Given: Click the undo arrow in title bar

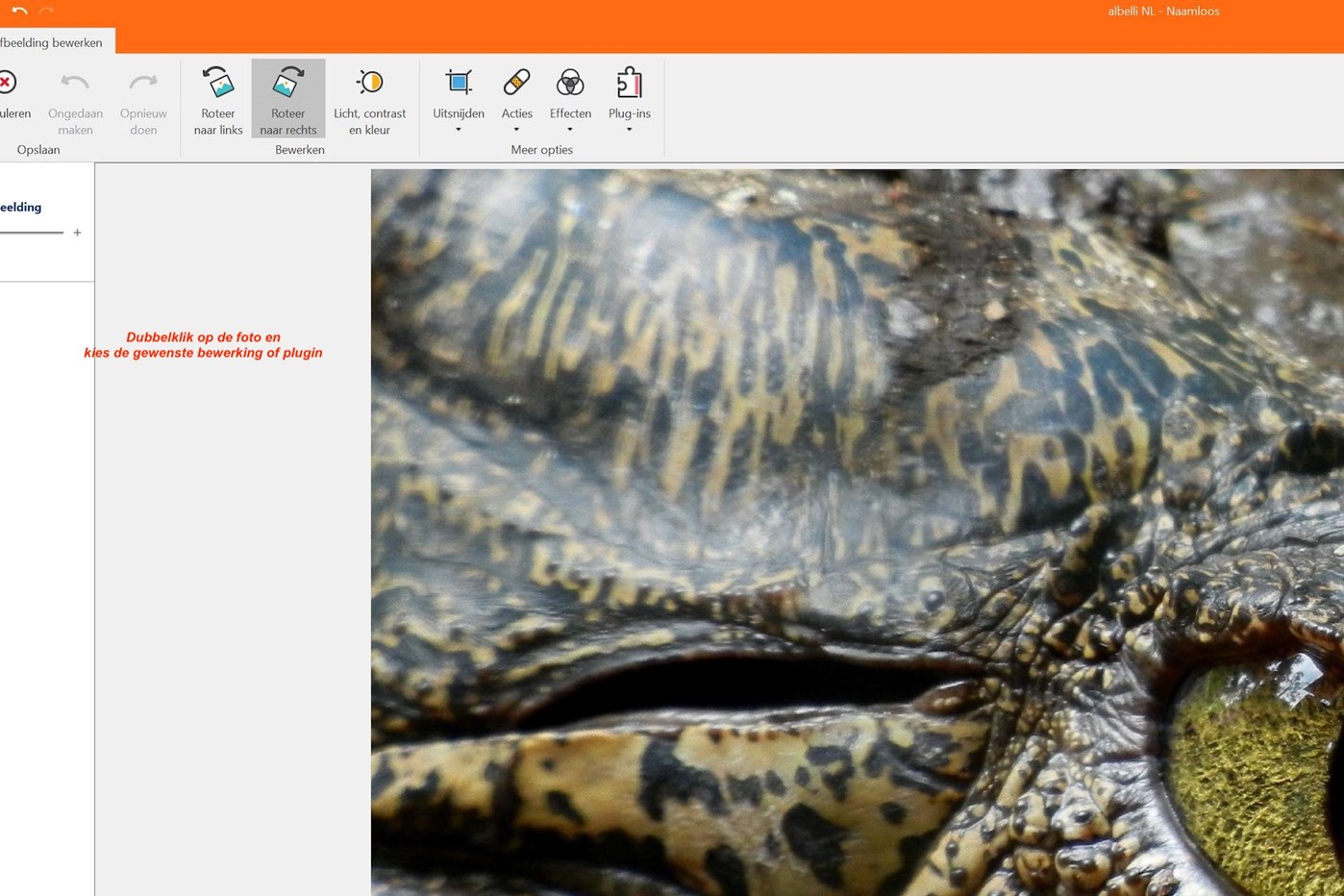Looking at the screenshot, I should [19, 11].
